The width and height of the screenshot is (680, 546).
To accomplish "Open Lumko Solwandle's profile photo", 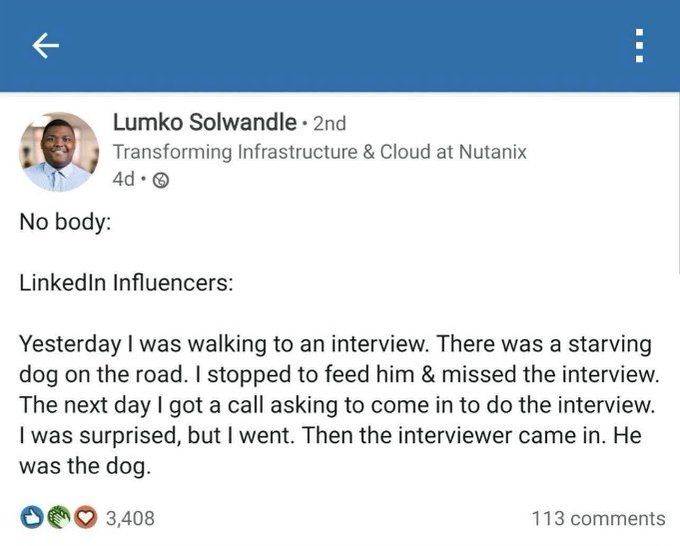I will tap(59, 152).
